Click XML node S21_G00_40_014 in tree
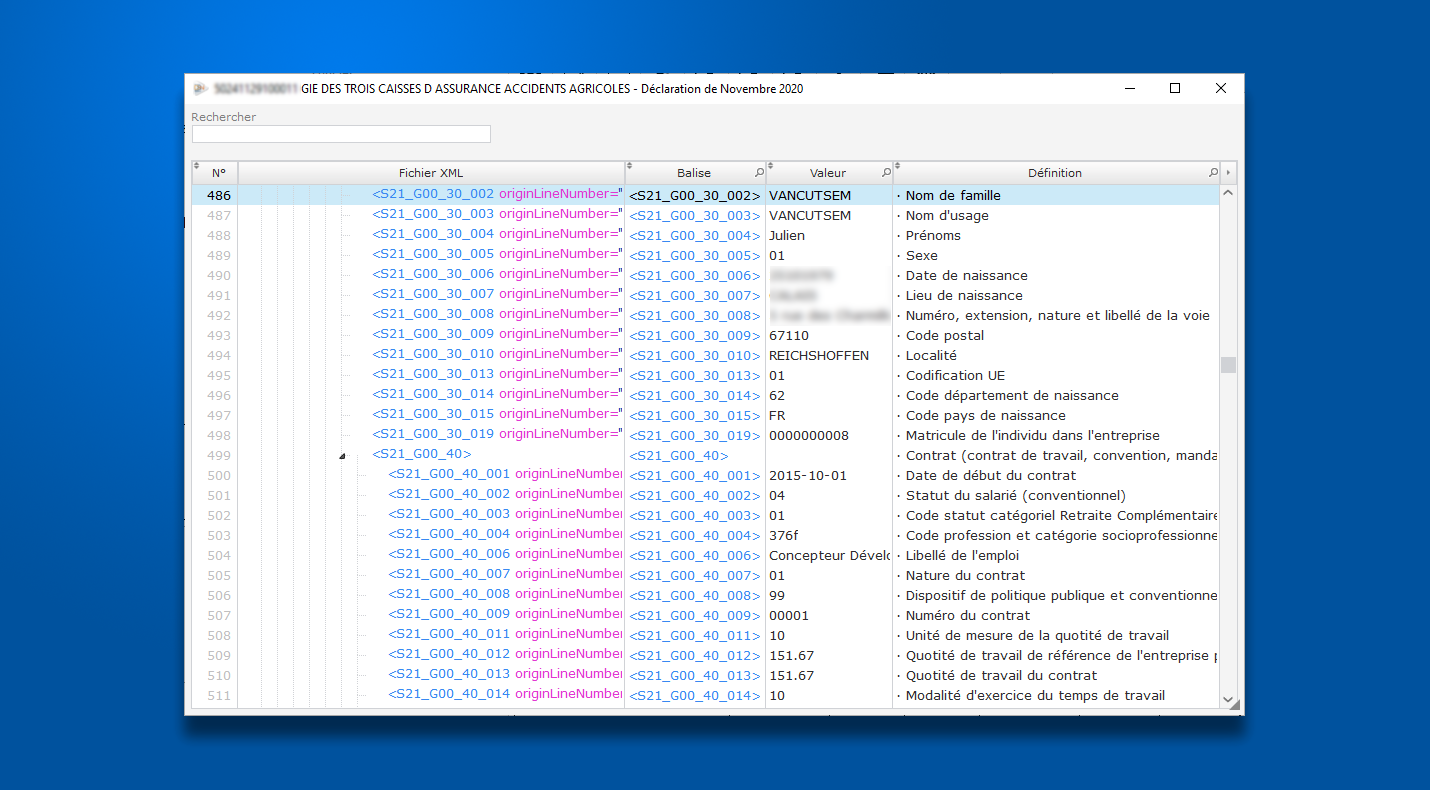This screenshot has width=1430, height=790. pyautogui.click(x=450, y=694)
